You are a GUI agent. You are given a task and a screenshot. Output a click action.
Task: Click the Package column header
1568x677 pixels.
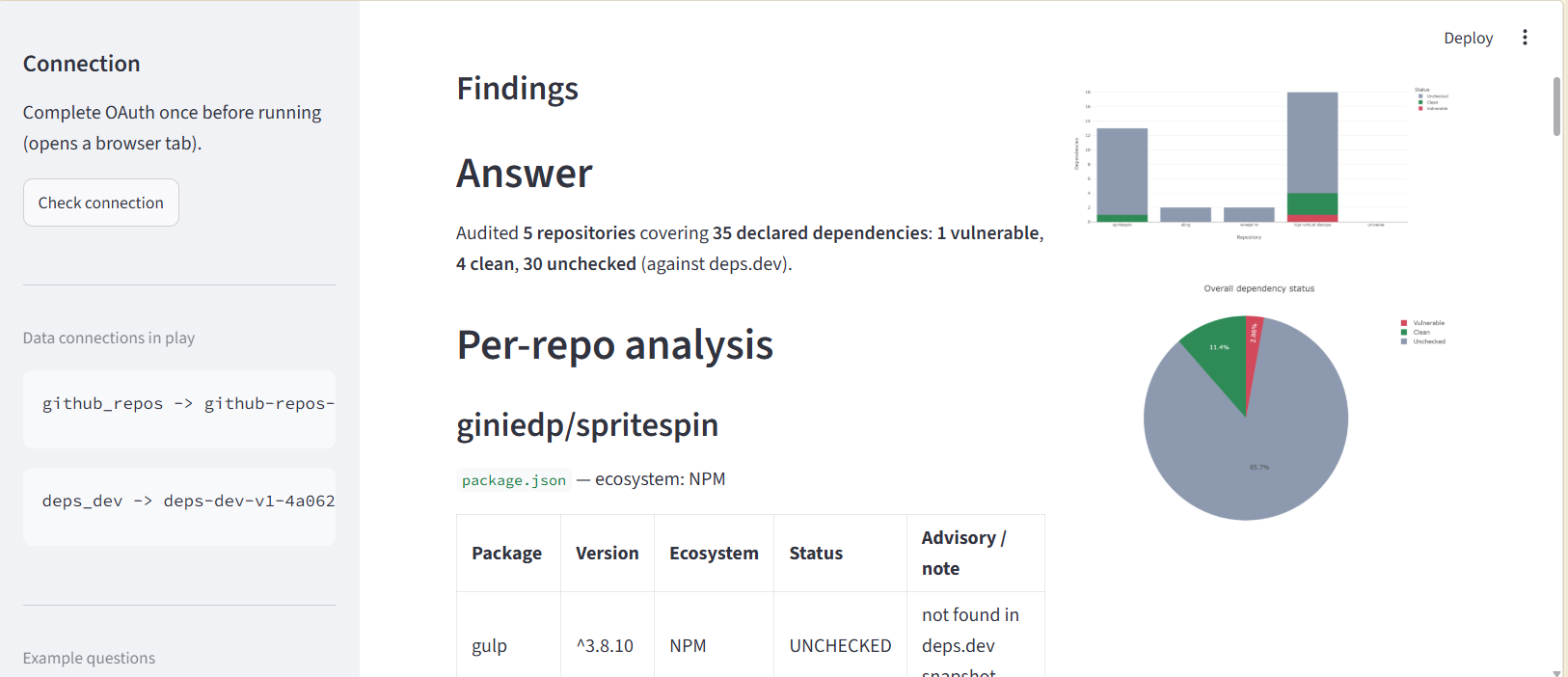click(506, 554)
